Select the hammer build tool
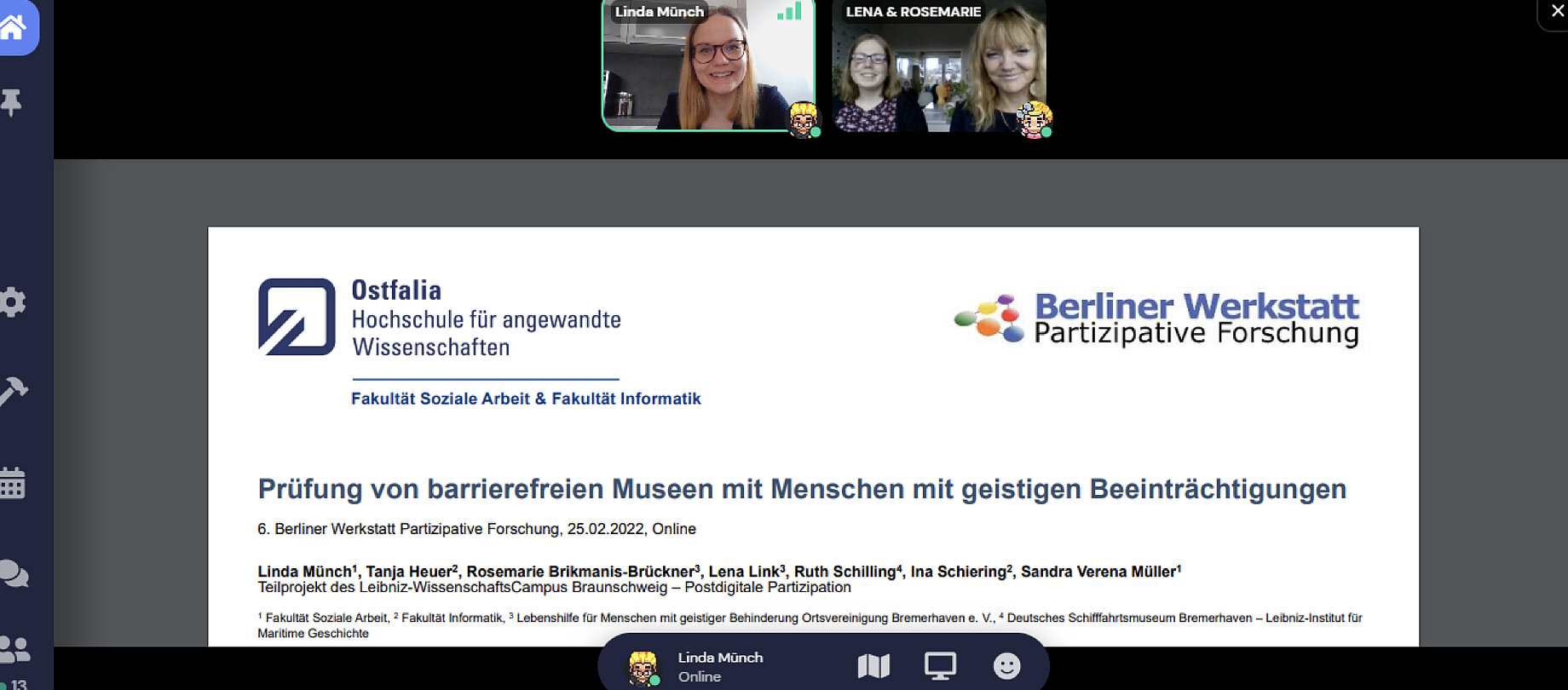This screenshot has width=1568, height=690. pyautogui.click(x=13, y=390)
